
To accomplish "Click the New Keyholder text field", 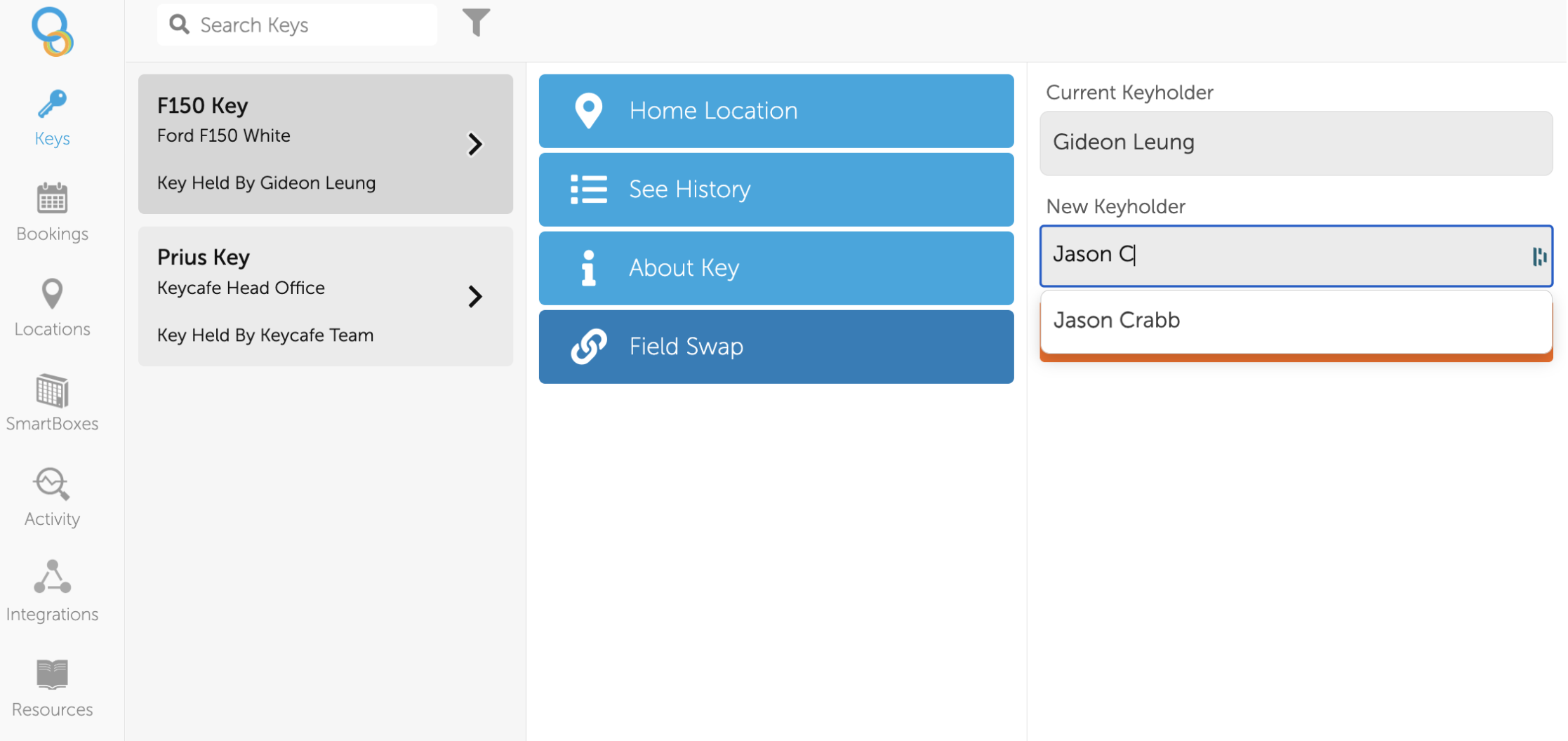I will pos(1284,255).
